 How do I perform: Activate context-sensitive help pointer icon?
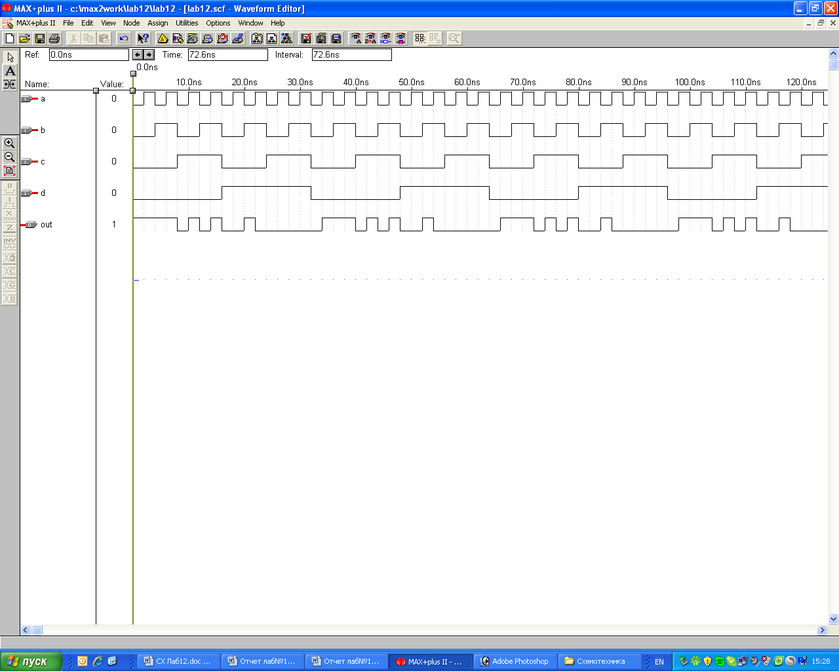142,39
